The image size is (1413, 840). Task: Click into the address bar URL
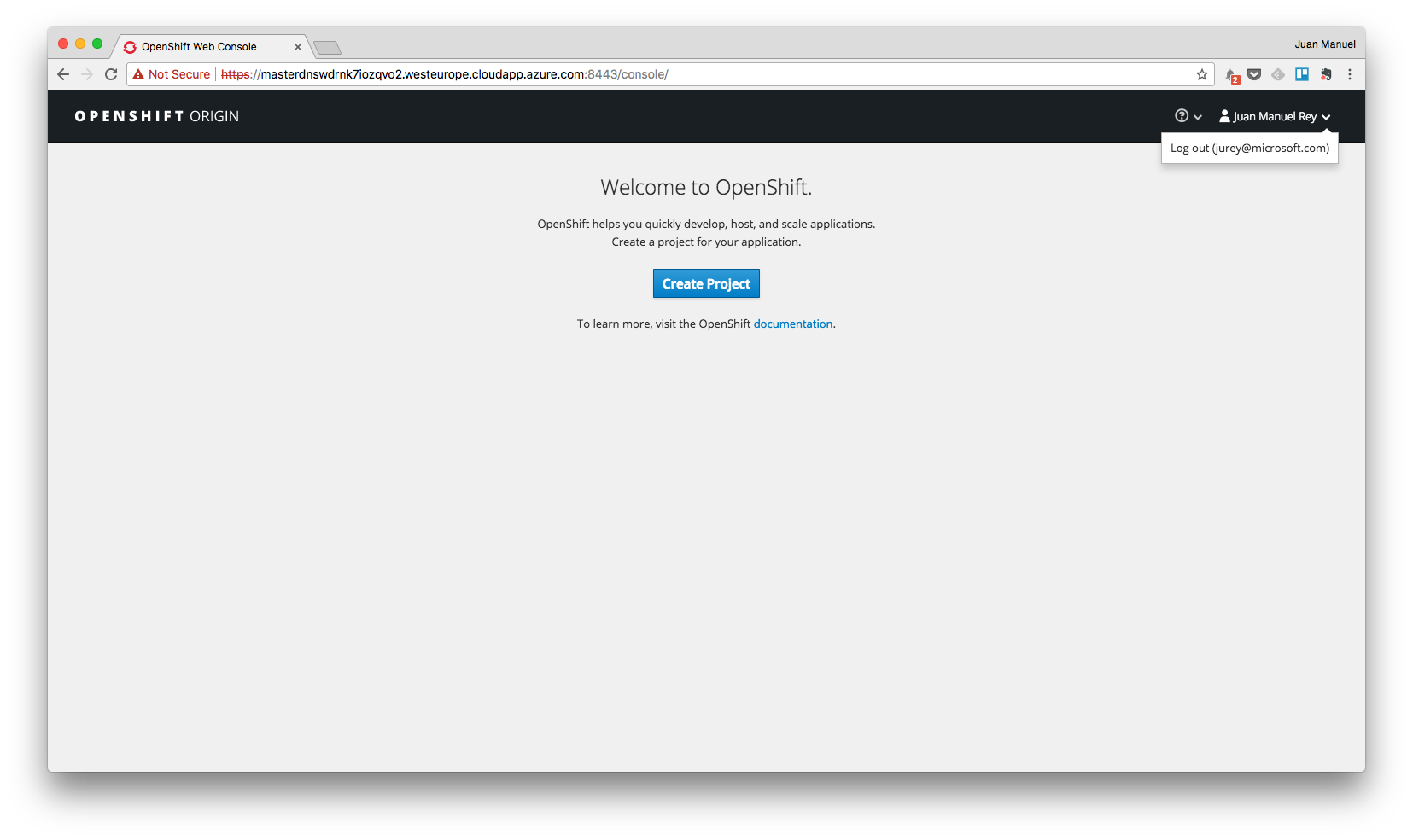pyautogui.click(x=598, y=74)
